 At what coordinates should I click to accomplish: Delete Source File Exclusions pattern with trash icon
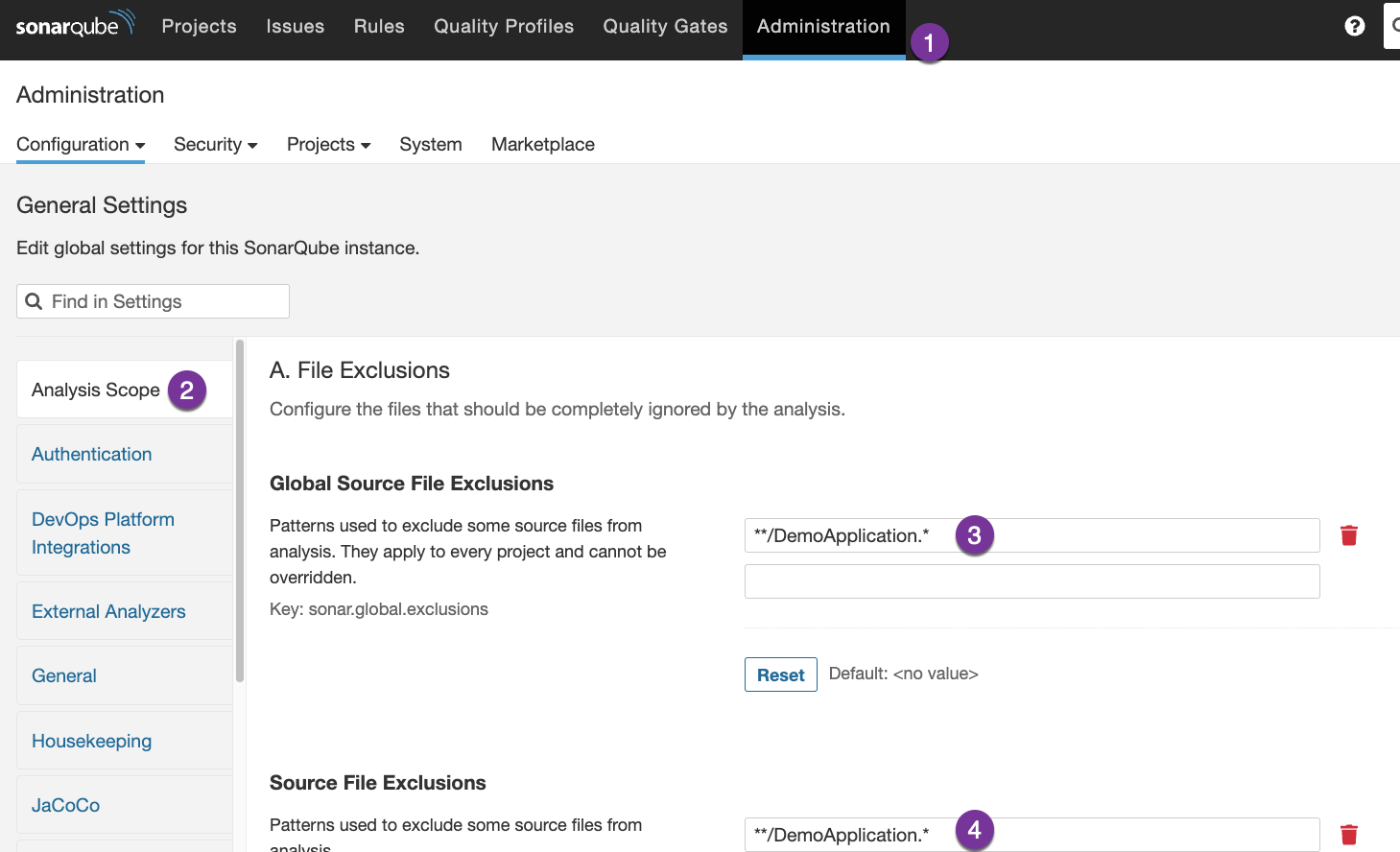coord(1348,835)
